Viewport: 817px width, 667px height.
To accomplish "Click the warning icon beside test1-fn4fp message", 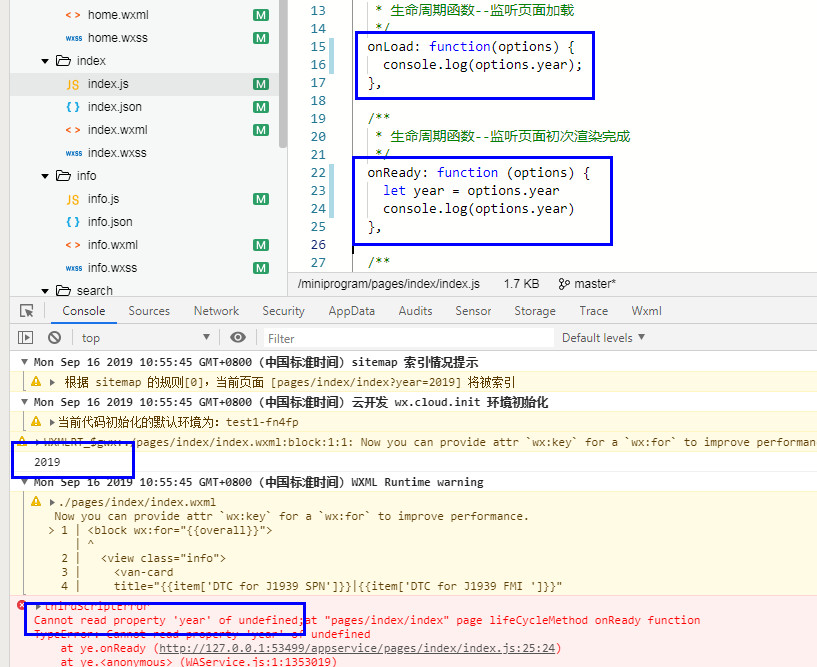I will [x=36, y=421].
